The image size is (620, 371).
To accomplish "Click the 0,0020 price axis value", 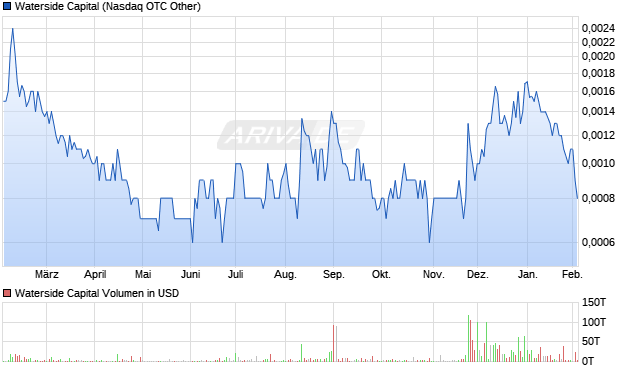I will coord(598,57).
